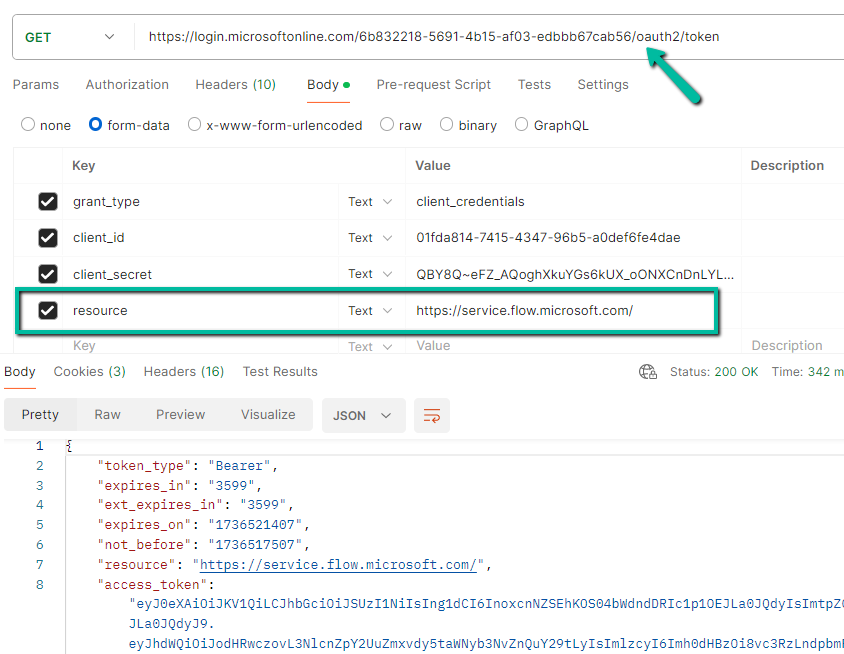Expand the JSON response format dropdown

click(362, 415)
